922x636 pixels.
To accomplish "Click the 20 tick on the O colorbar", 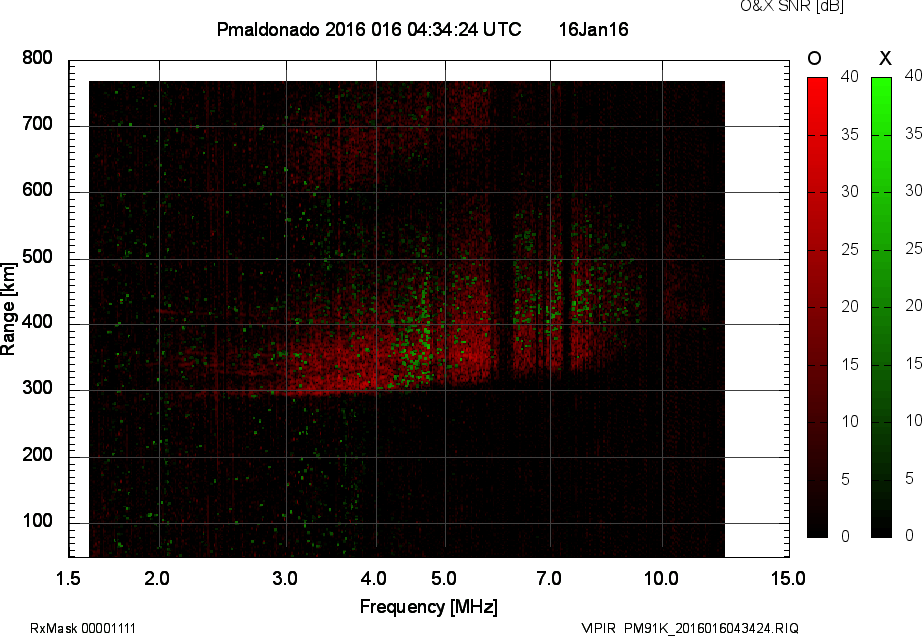I will tap(850, 307).
